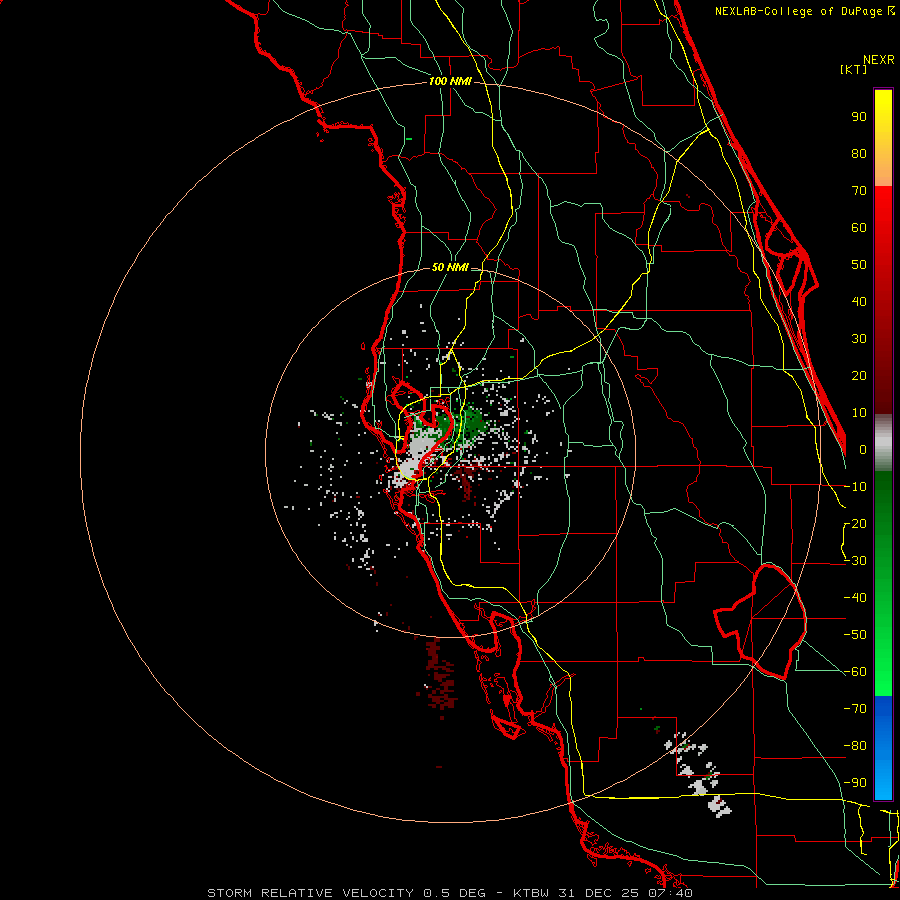Click the NEXLAB-College of DuPage title text
Screen dimensions: 900x900
click(804, 11)
